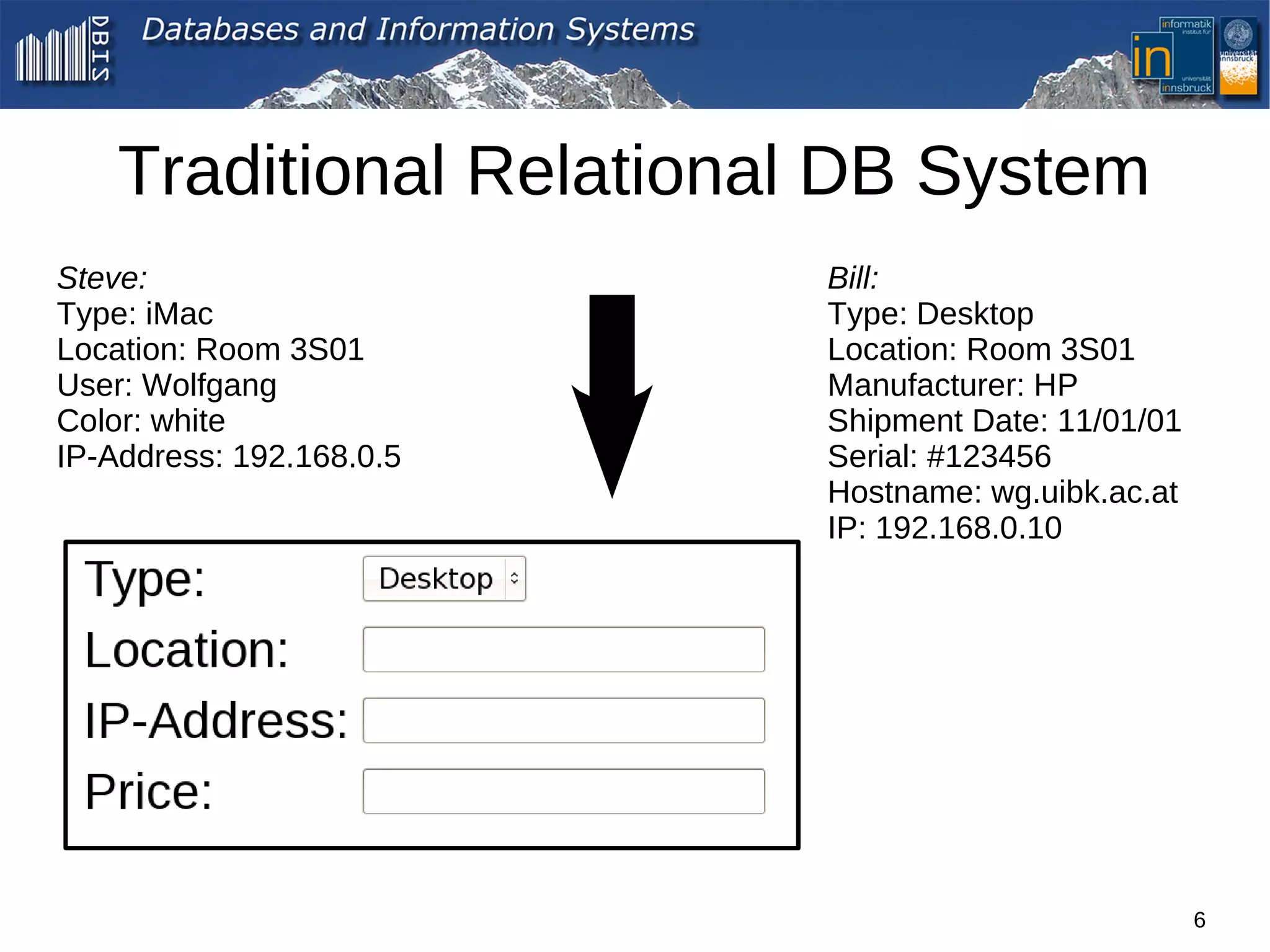Click 'User: Wolfgang' text
Image resolution: width=1270 pixels, height=952 pixels.
tap(166, 386)
